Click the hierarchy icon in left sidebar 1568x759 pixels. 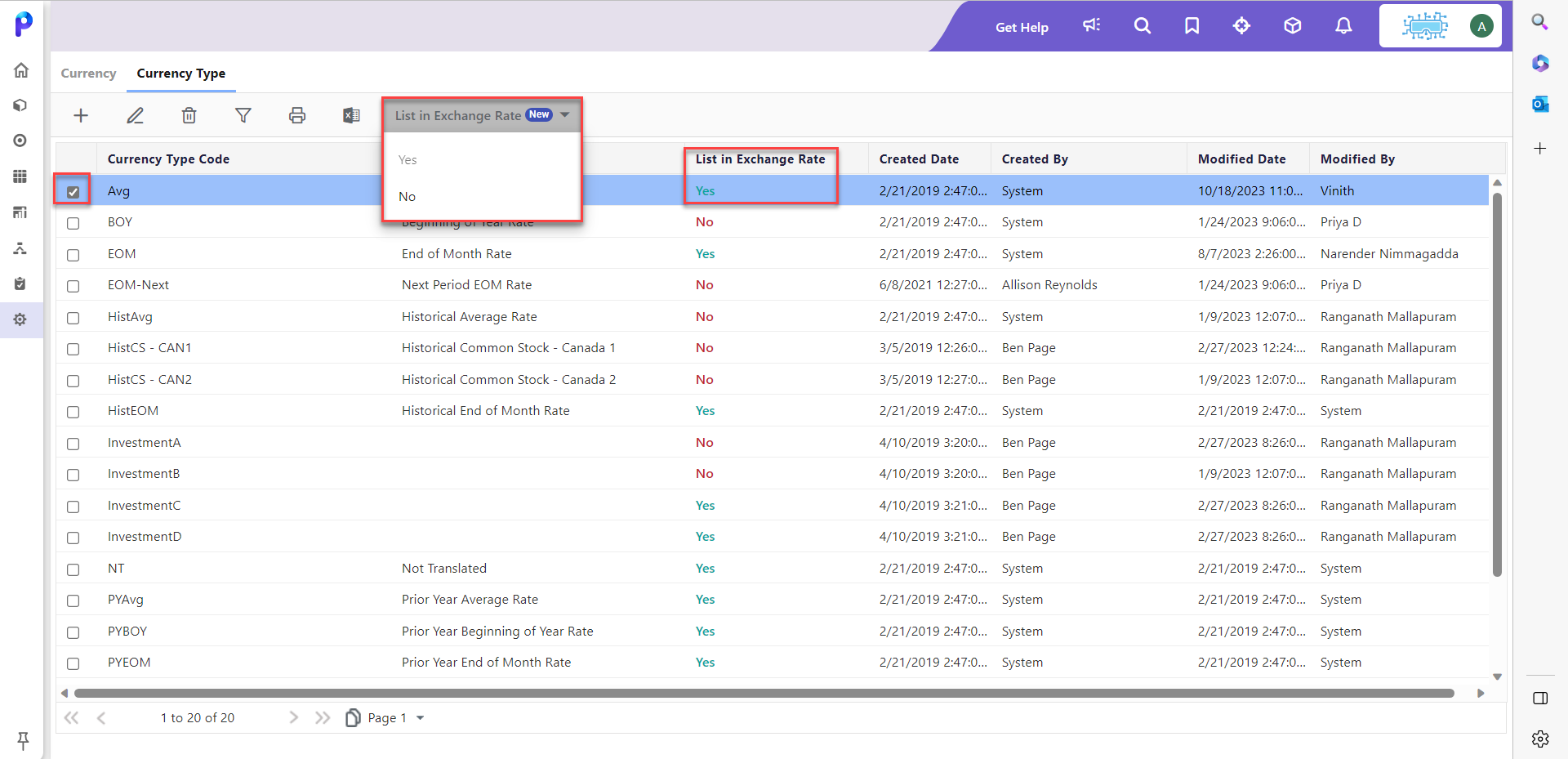(20, 248)
